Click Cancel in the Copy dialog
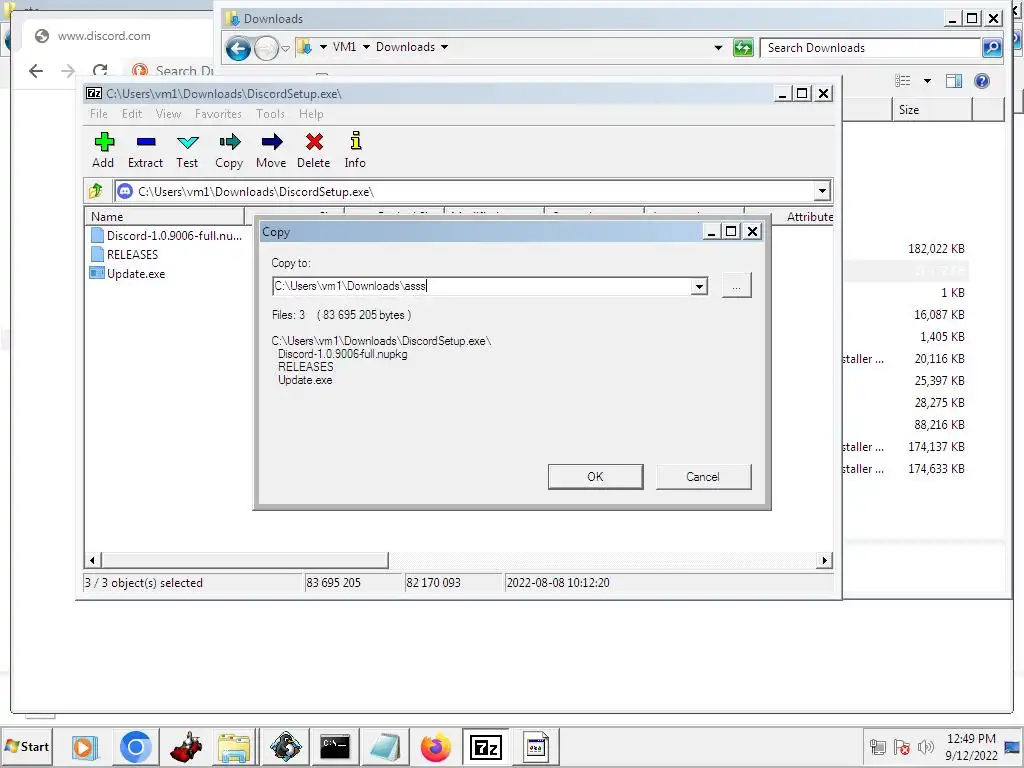 point(703,477)
